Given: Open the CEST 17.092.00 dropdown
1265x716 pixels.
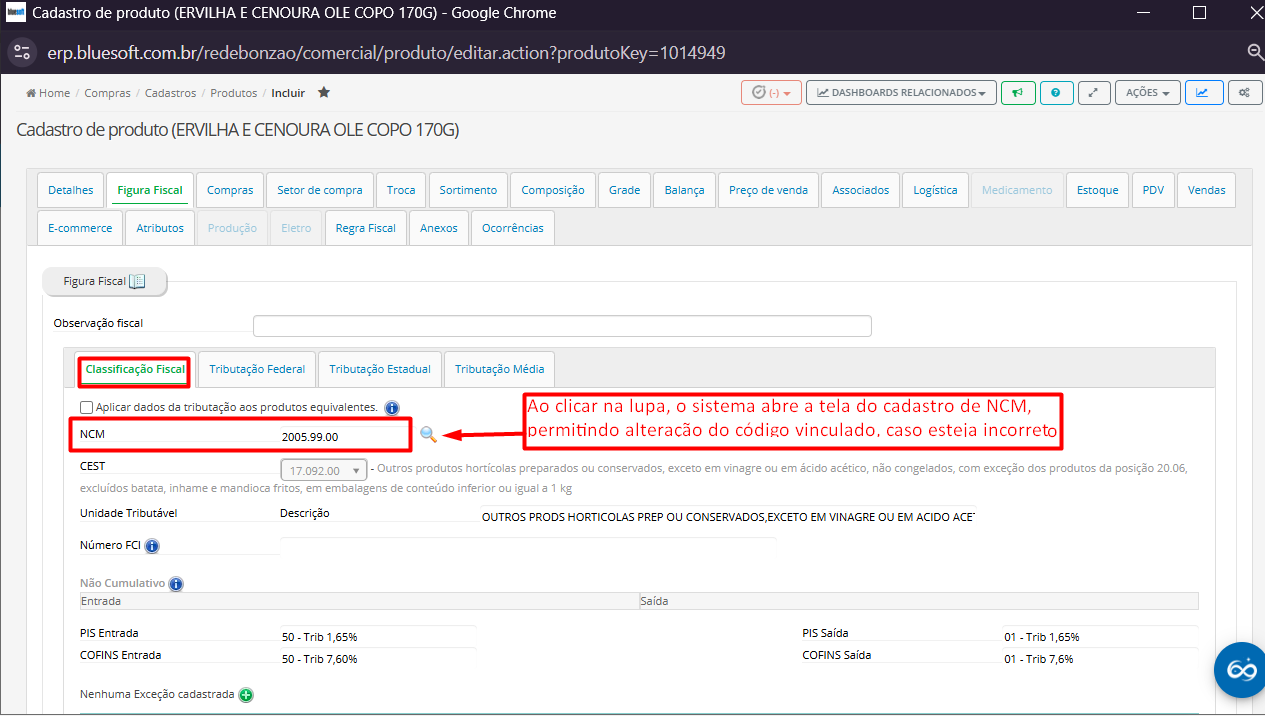Looking at the screenshot, I should coord(324,470).
